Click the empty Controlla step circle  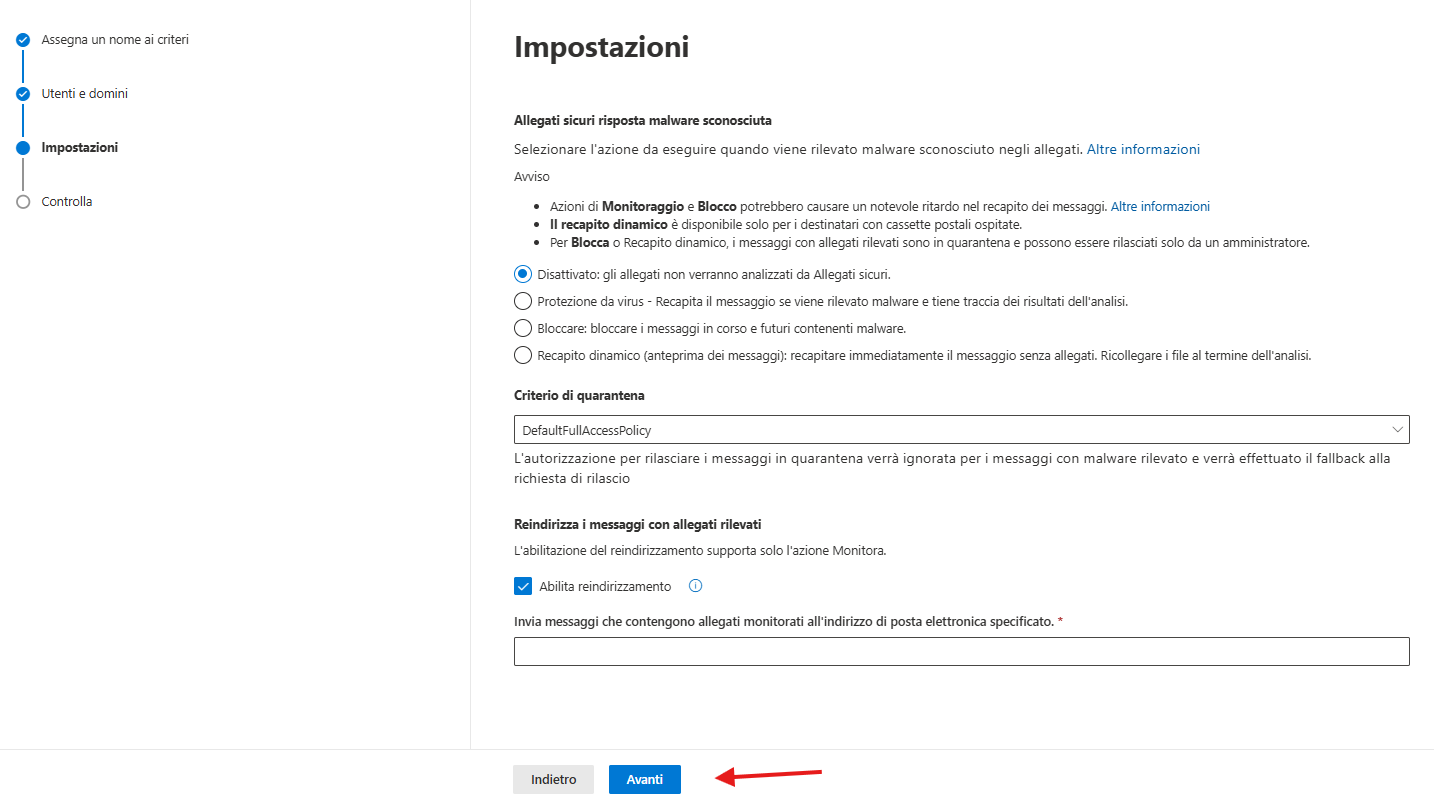23,202
